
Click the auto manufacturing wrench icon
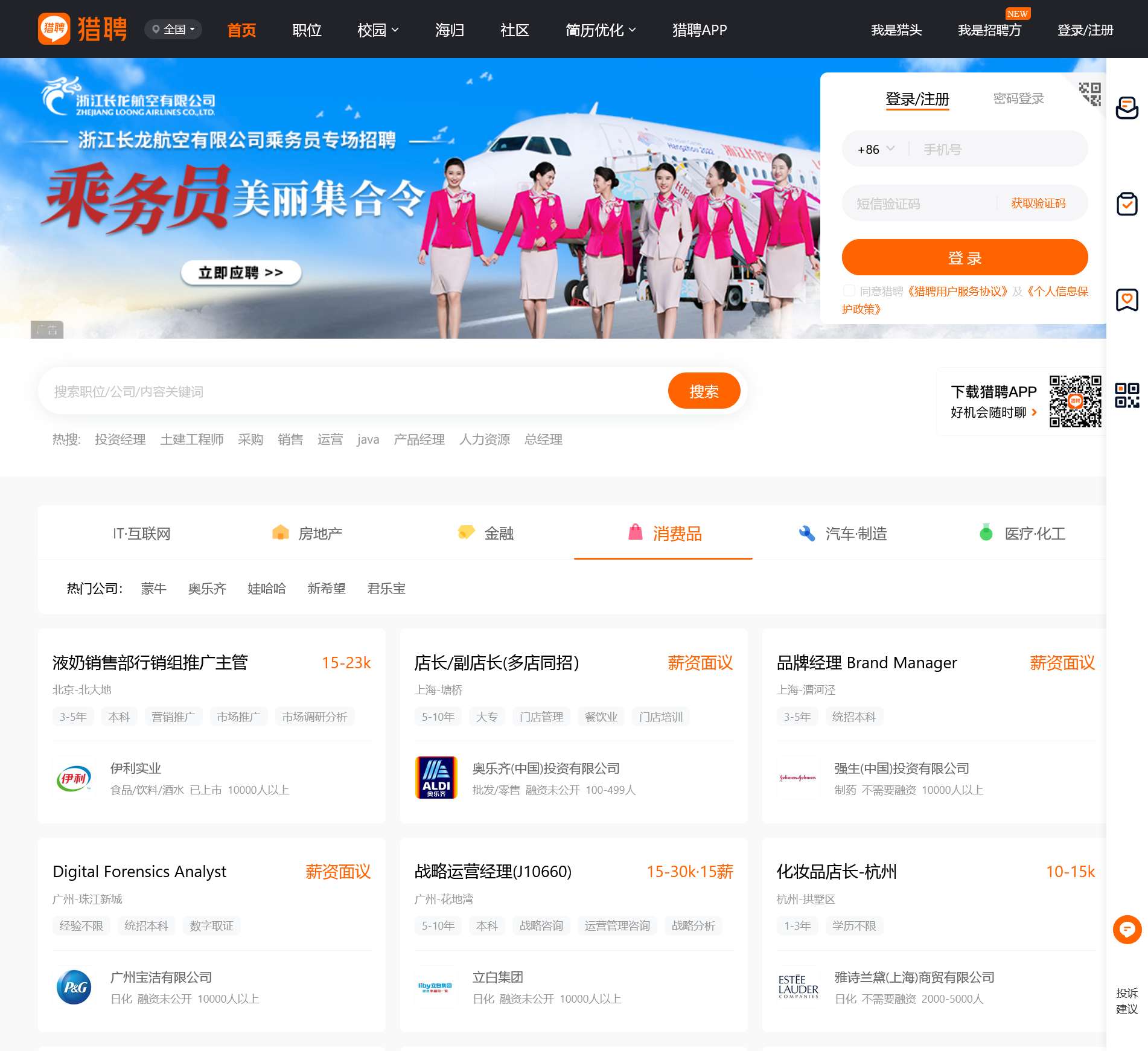coord(806,532)
